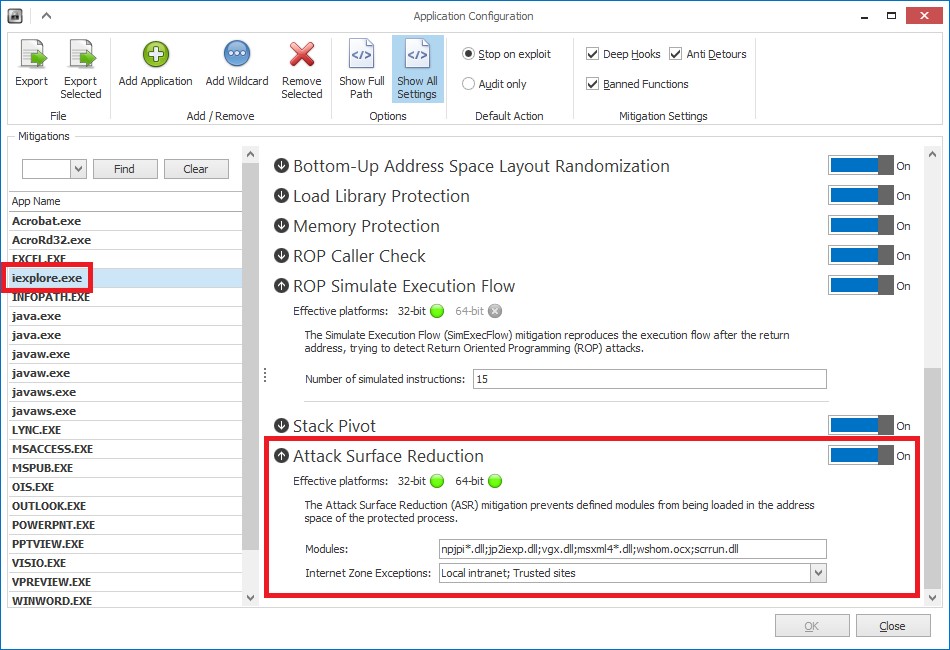Collapse Attack Surface Reduction details
The image size is (950, 650).
(x=281, y=456)
